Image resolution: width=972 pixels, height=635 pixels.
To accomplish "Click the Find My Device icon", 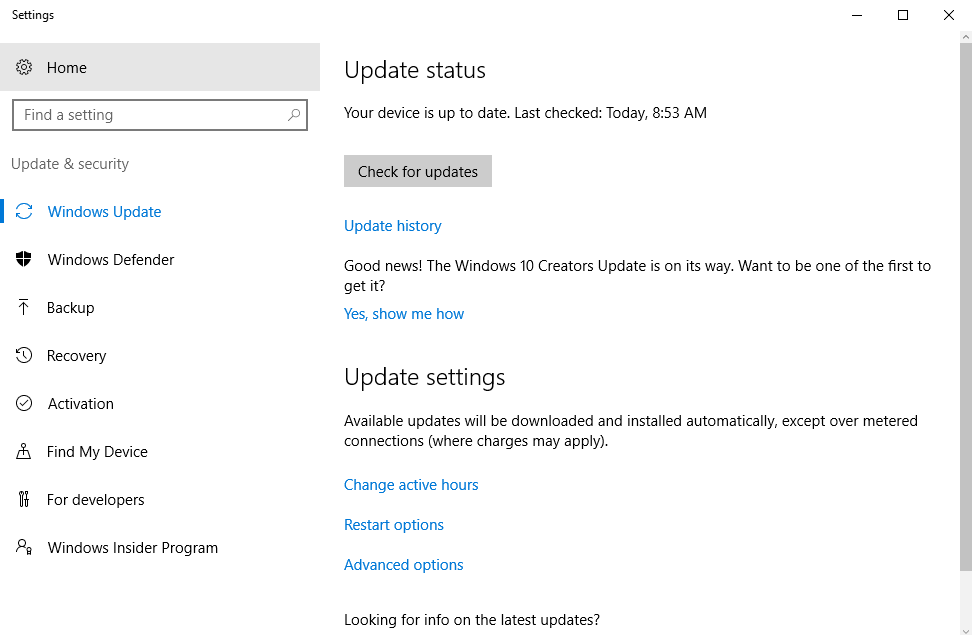I will [x=24, y=452].
